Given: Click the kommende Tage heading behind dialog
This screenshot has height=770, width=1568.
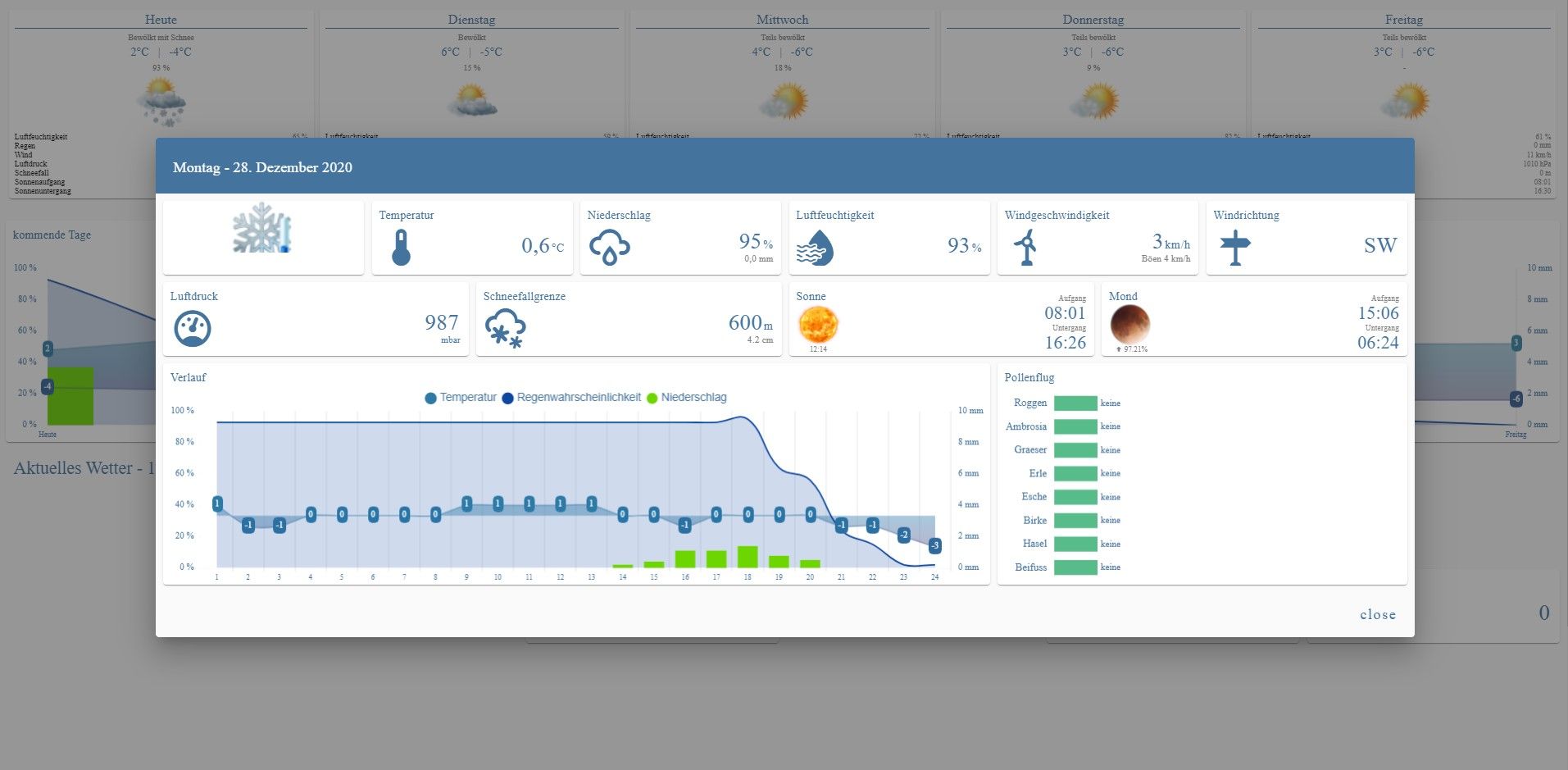Looking at the screenshot, I should (52, 235).
